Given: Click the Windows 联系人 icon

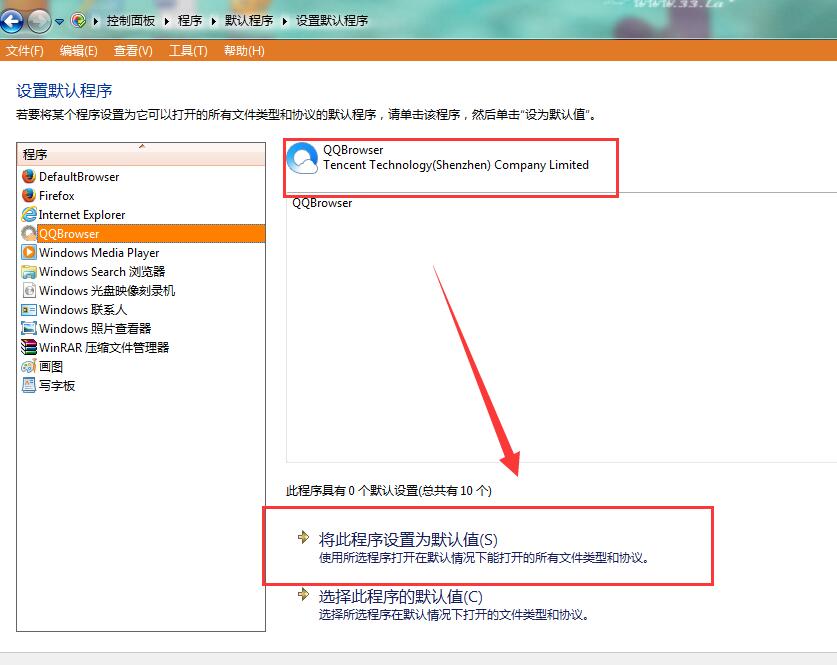Looking at the screenshot, I should pos(29,310).
